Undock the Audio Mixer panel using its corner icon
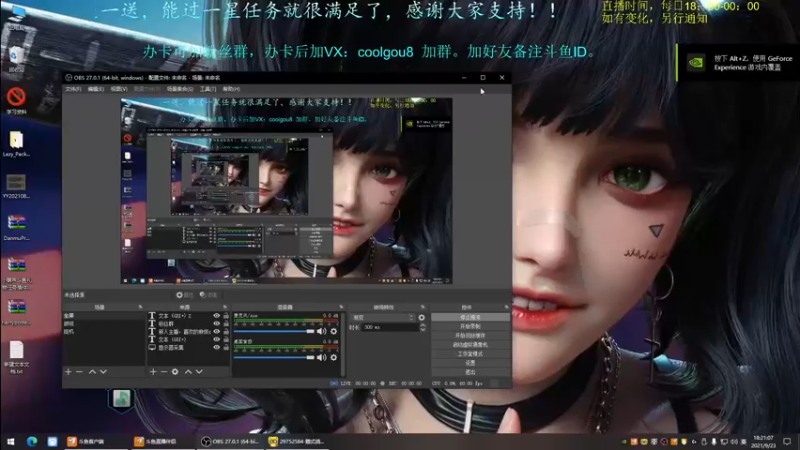This screenshot has width=800, height=450. point(341,307)
